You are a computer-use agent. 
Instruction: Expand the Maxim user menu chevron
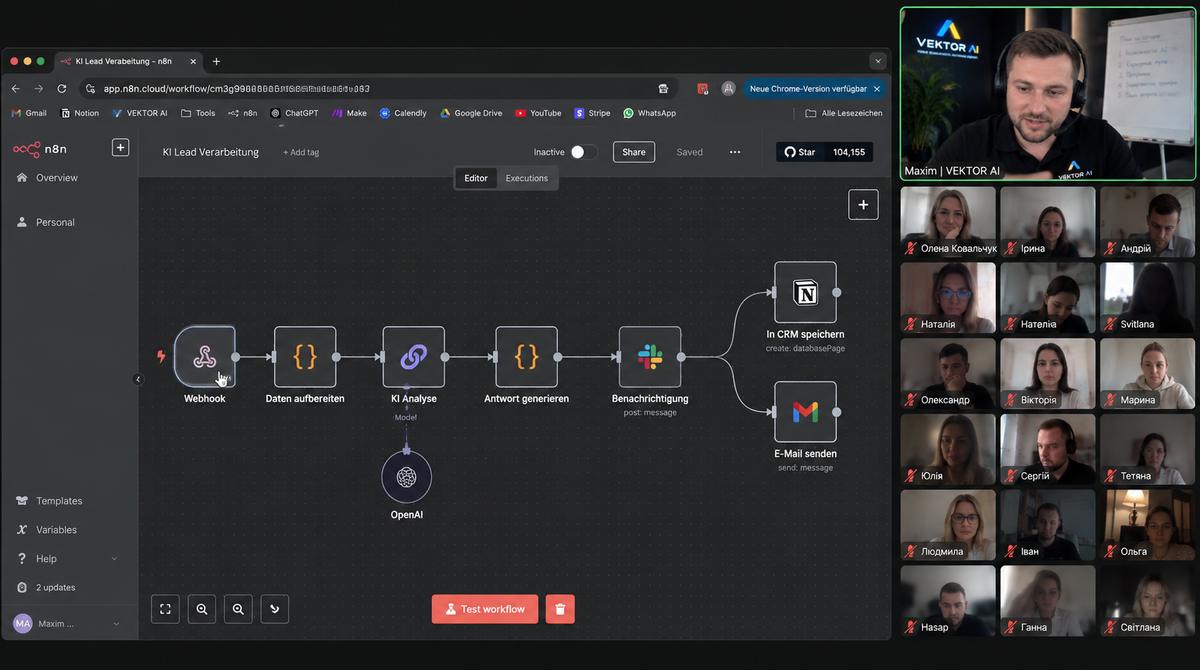pyautogui.click(x=116, y=624)
